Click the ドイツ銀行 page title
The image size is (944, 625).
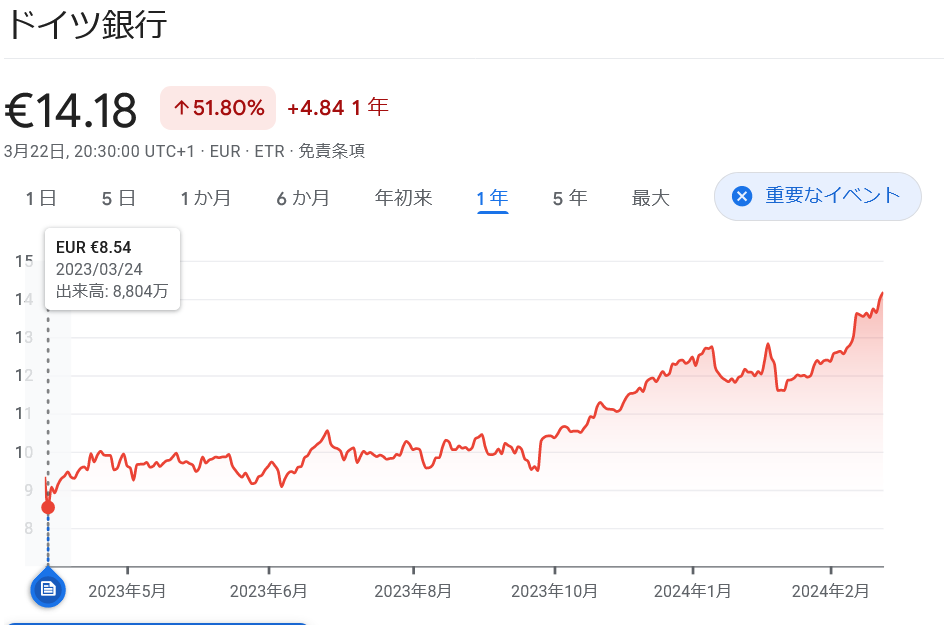point(88,22)
